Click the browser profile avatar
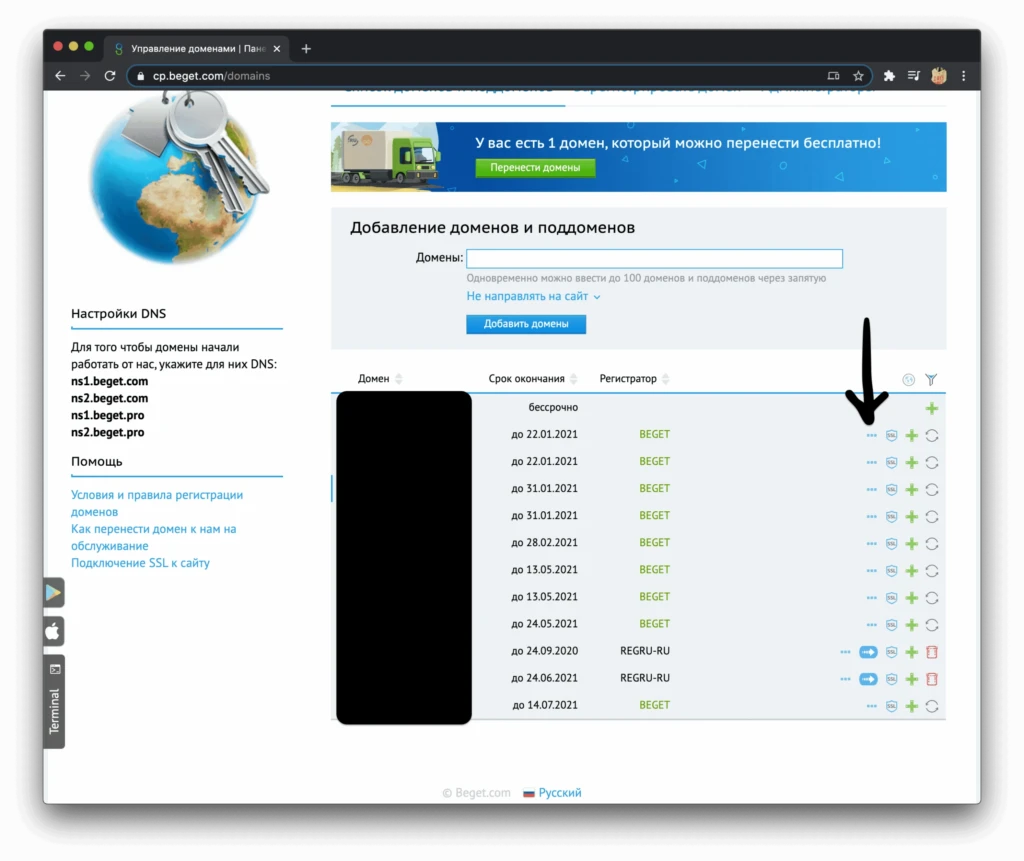 939,76
